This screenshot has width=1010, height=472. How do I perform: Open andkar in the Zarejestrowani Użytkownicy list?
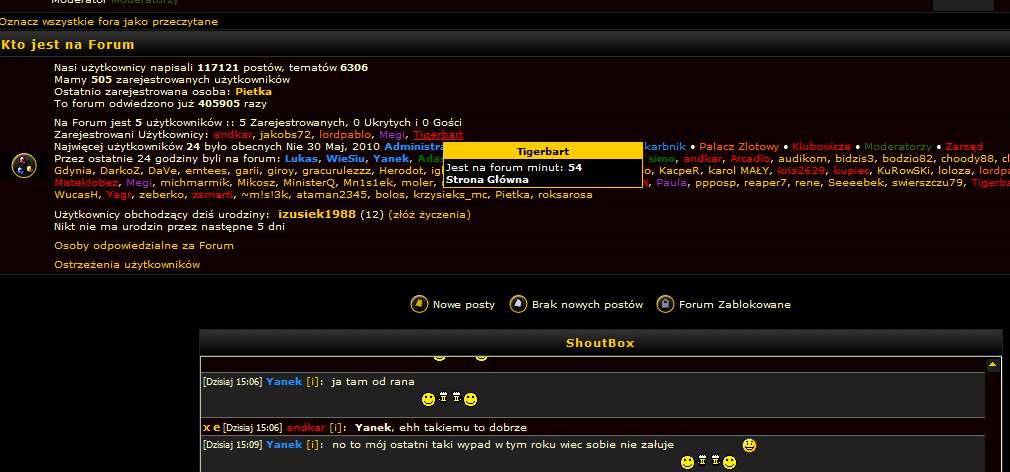(233, 135)
